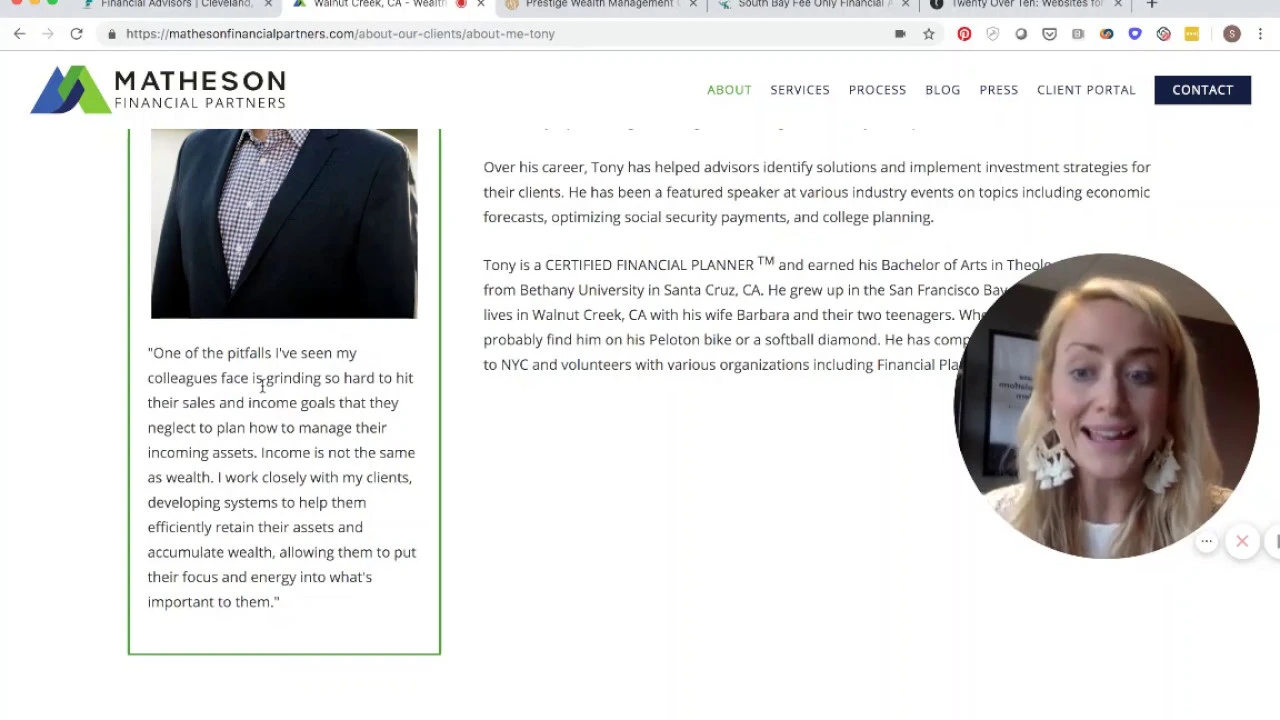
Task: Open the BLOG page
Action: [942, 90]
